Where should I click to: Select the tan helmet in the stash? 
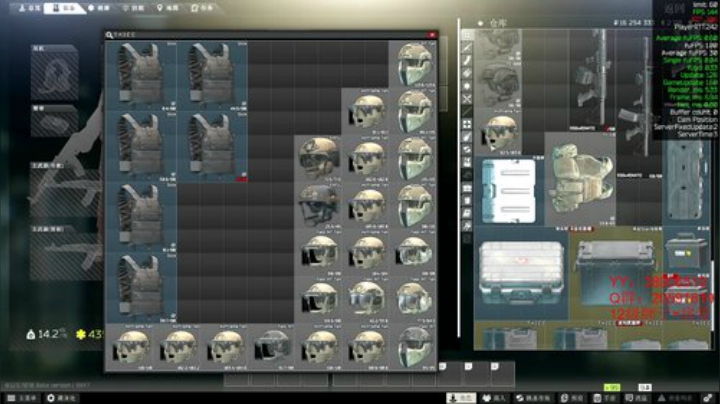498,132
